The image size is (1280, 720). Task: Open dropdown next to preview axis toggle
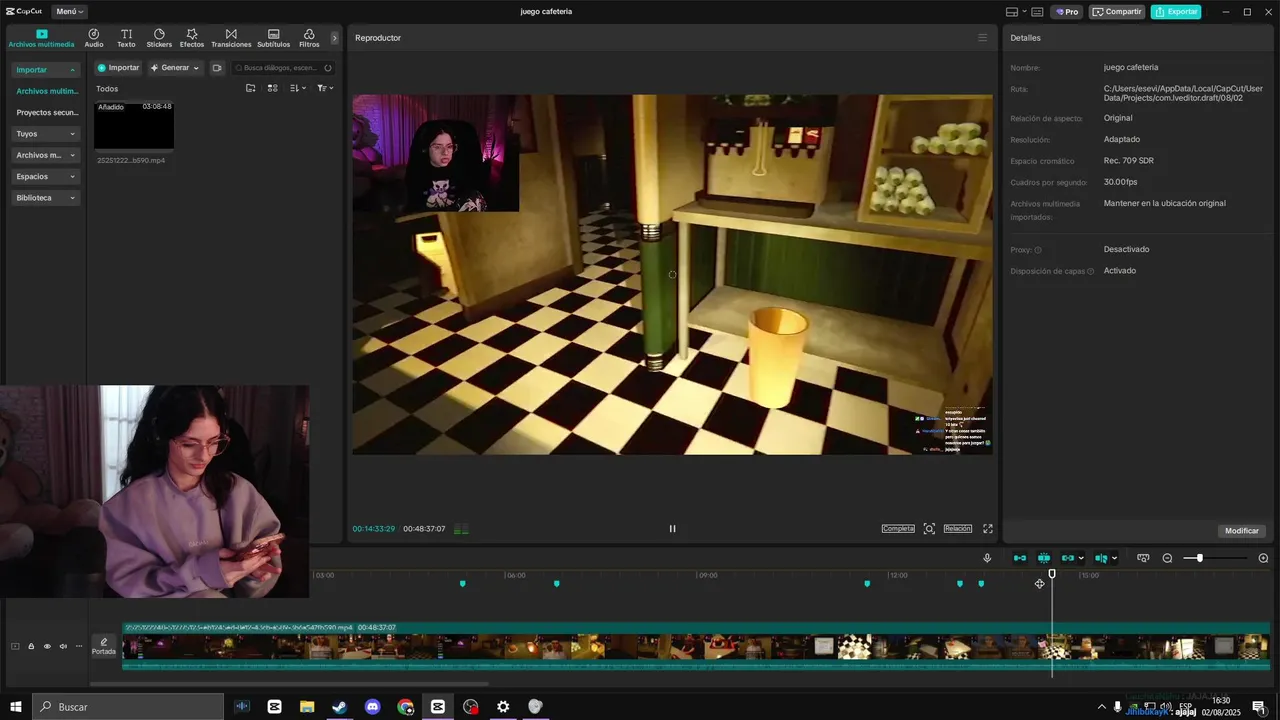pyautogui.click(x=1115, y=559)
